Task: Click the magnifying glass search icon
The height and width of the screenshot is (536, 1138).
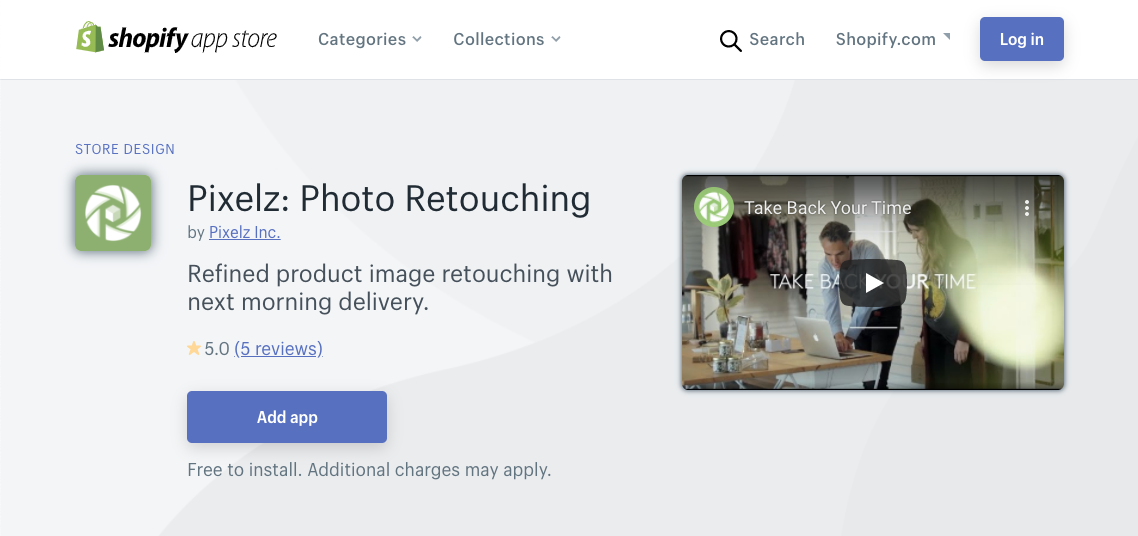Action: (x=731, y=40)
